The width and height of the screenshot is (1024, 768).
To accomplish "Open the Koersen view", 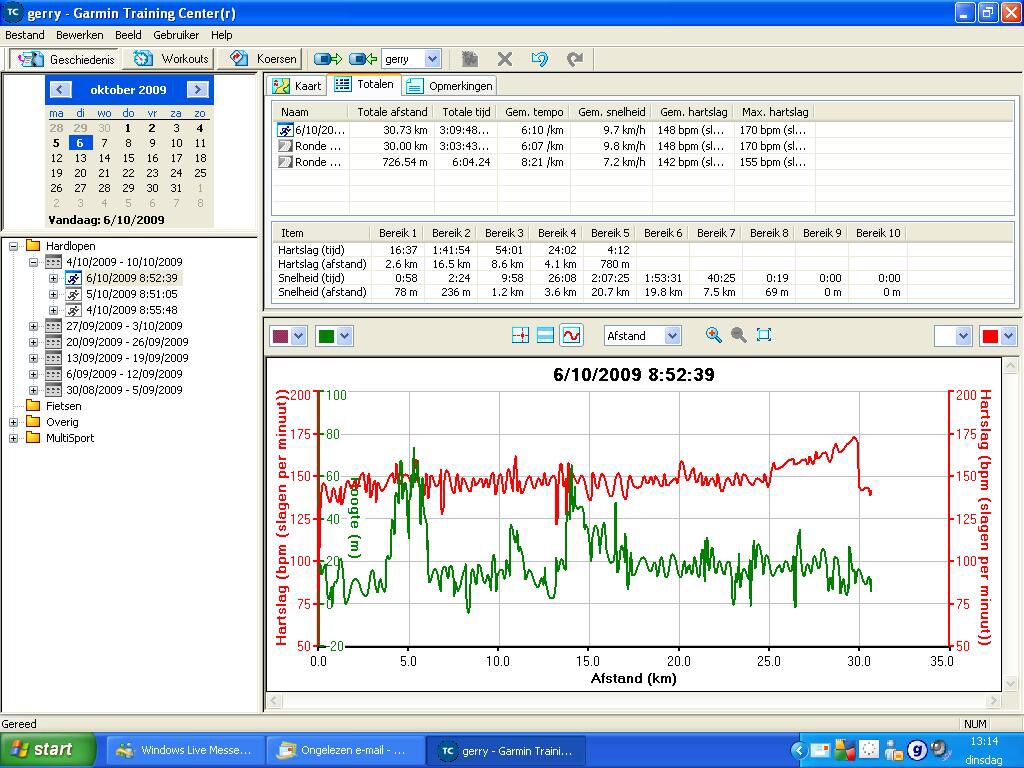I will click(264, 59).
